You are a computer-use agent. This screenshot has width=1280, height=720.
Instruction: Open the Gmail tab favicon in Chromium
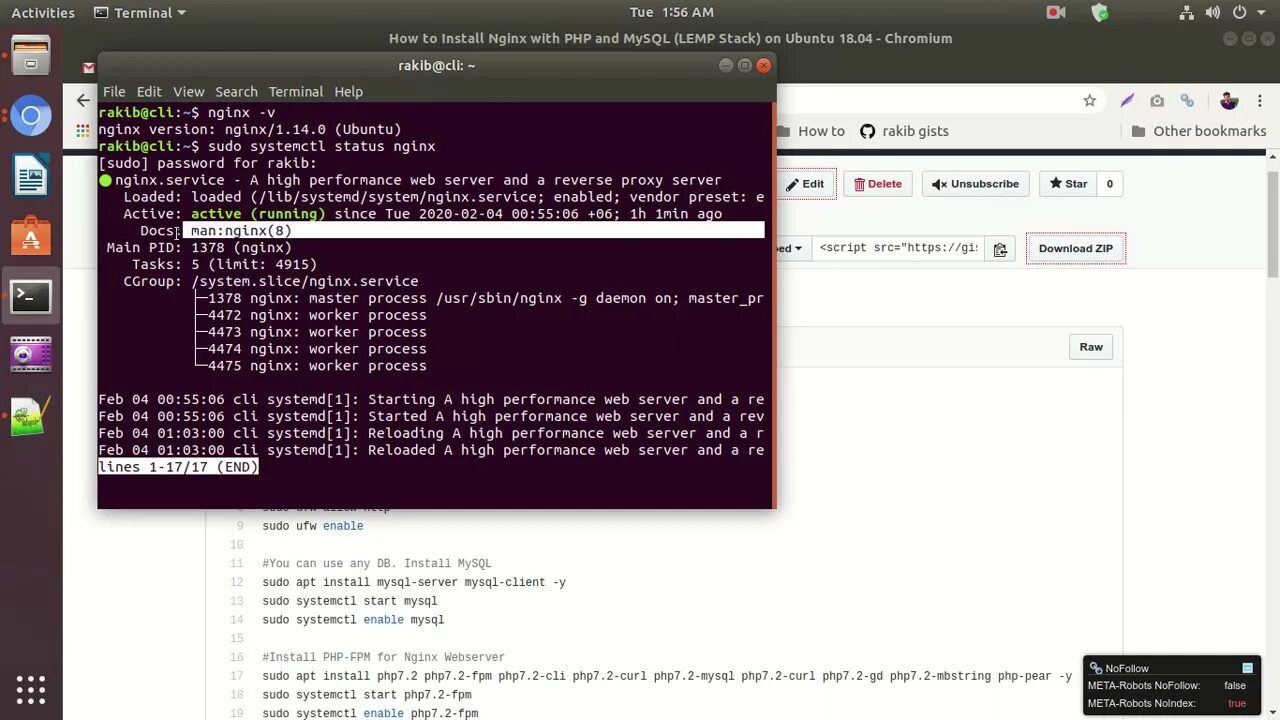[x=88, y=69]
